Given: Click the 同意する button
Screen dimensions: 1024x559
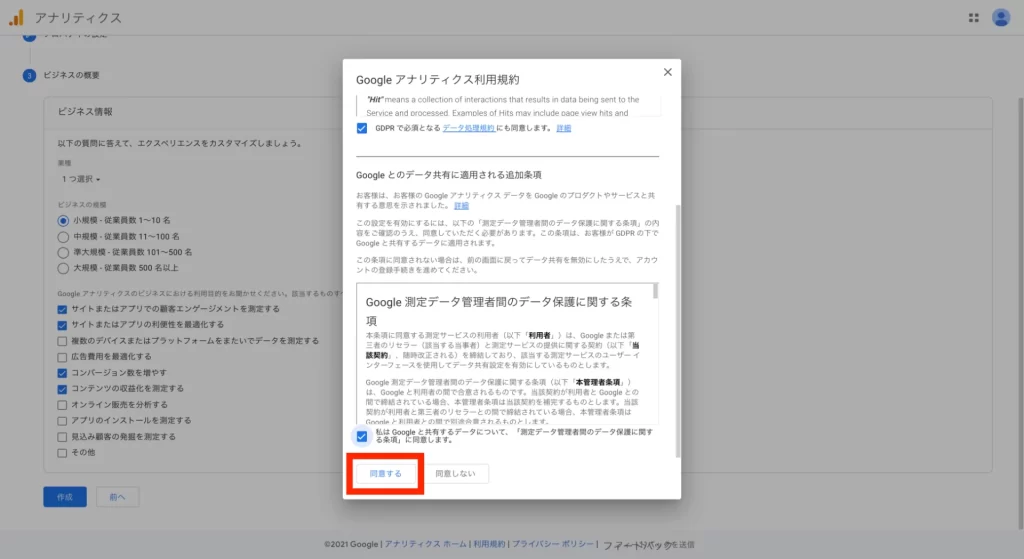Looking at the screenshot, I should [x=386, y=474].
